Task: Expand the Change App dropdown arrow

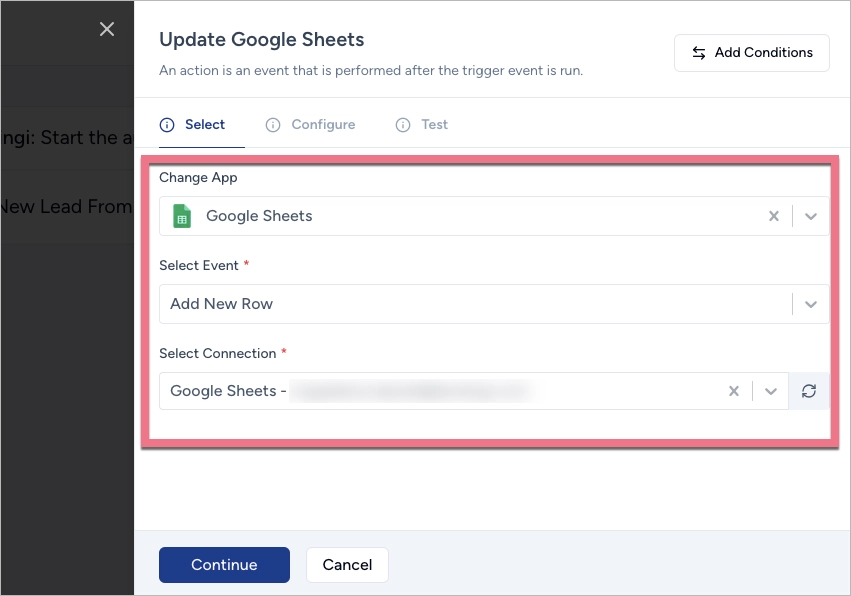Action: [811, 216]
